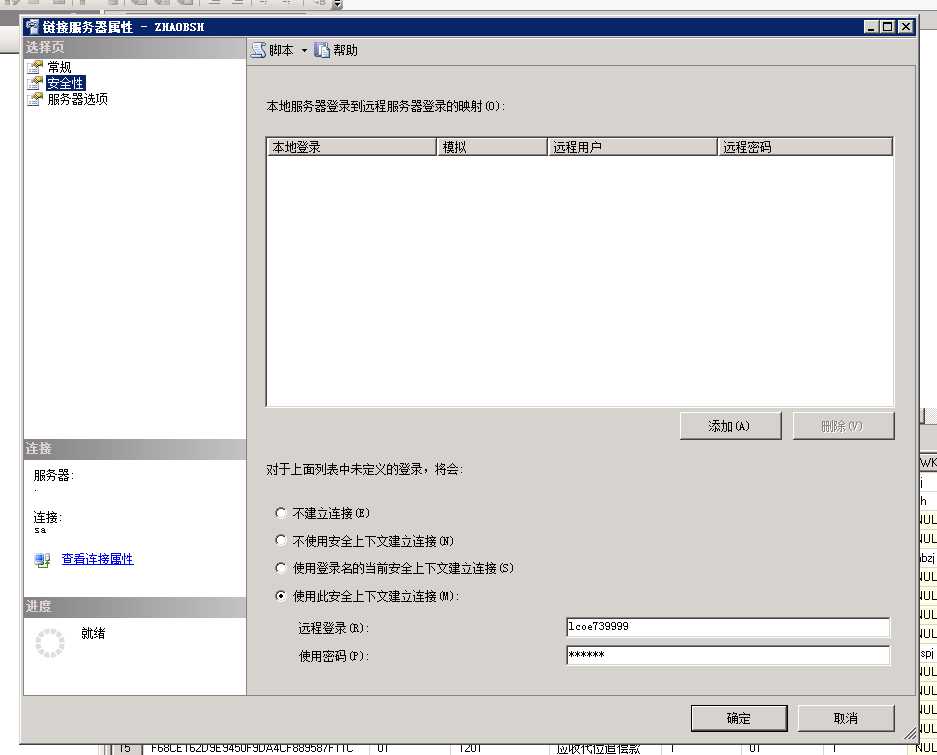This screenshot has height=755, width=937.
Task: Click the 帮助 (Help) toolbar button
Action: [336, 50]
